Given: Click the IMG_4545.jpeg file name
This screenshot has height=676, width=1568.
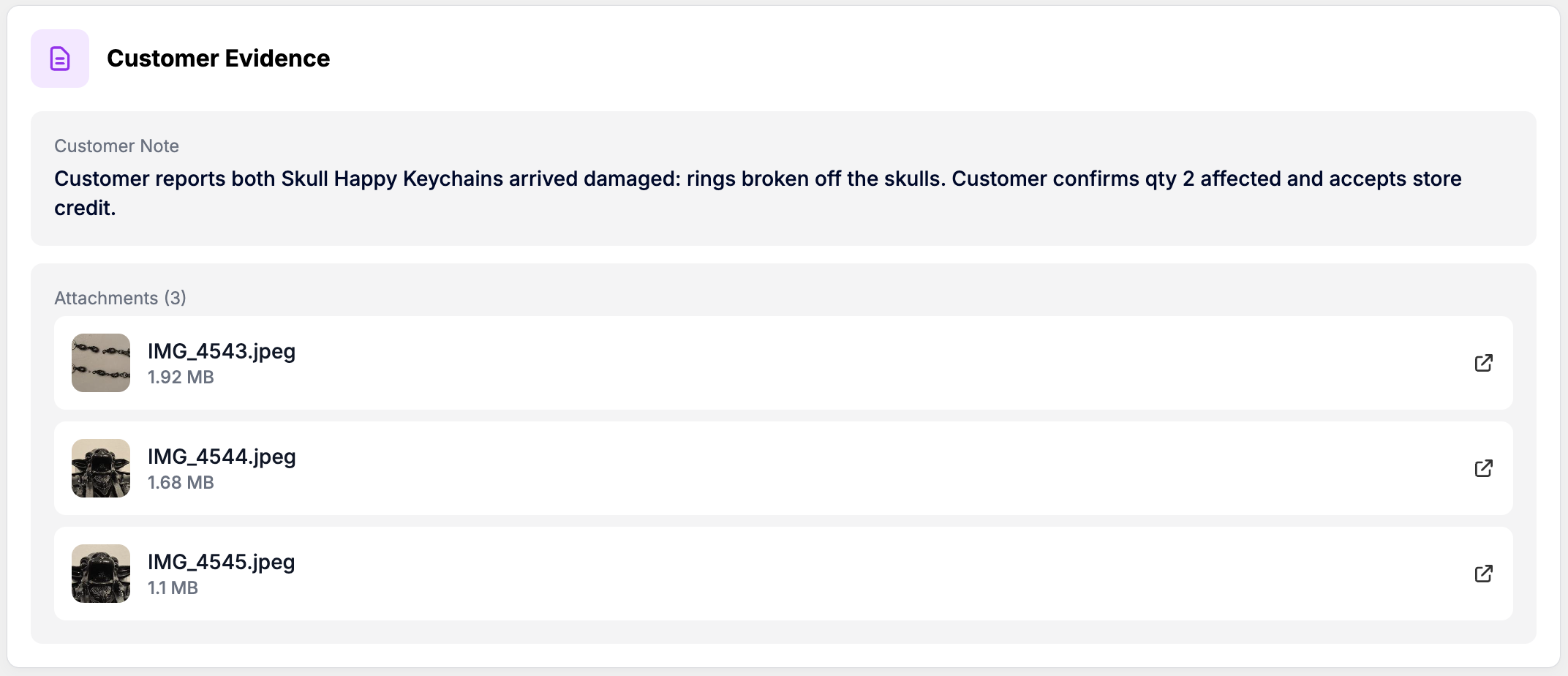Looking at the screenshot, I should click(x=222, y=562).
